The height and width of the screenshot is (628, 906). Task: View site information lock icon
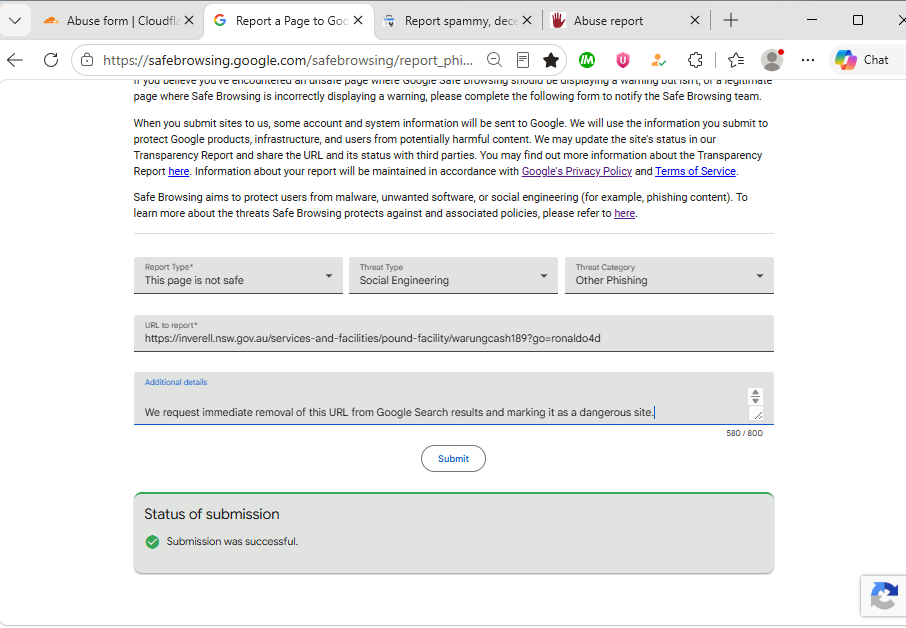coord(87,60)
